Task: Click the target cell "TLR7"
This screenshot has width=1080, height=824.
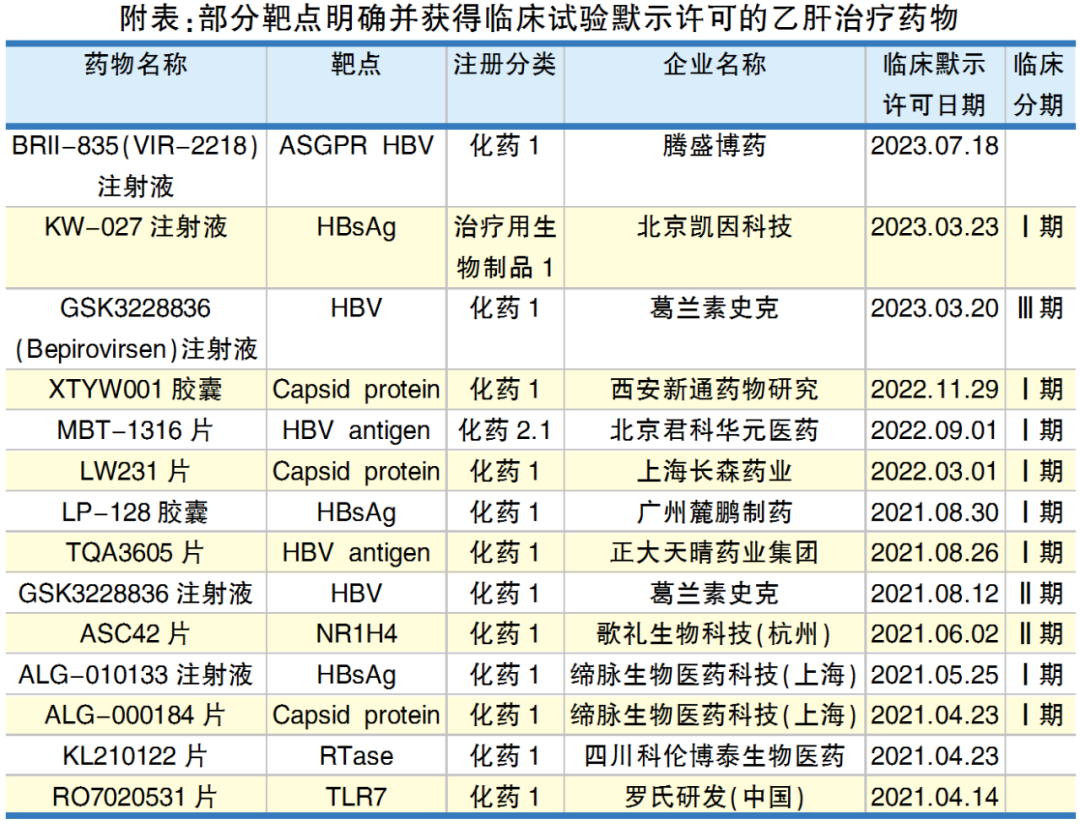Action: (x=355, y=797)
